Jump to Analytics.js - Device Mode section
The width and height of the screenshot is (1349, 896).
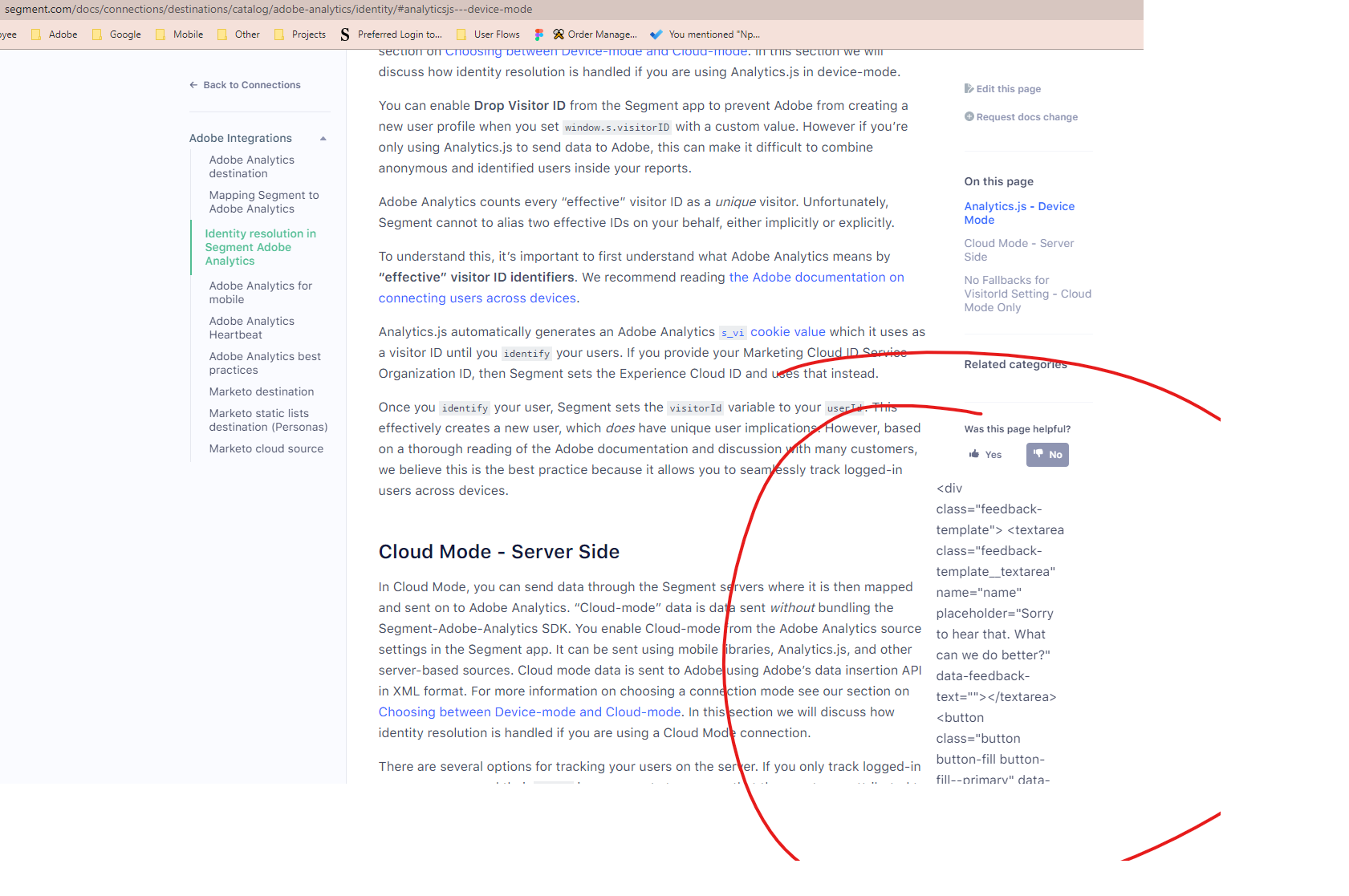coord(1019,213)
